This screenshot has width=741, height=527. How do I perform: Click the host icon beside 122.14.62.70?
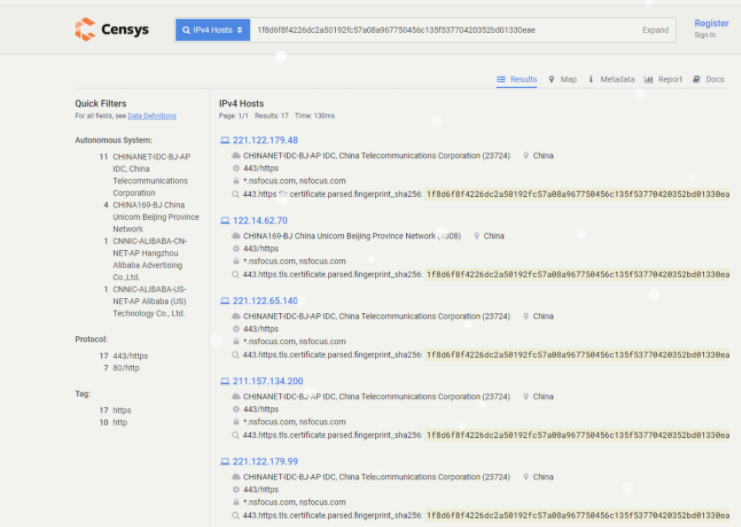pyautogui.click(x=225, y=221)
